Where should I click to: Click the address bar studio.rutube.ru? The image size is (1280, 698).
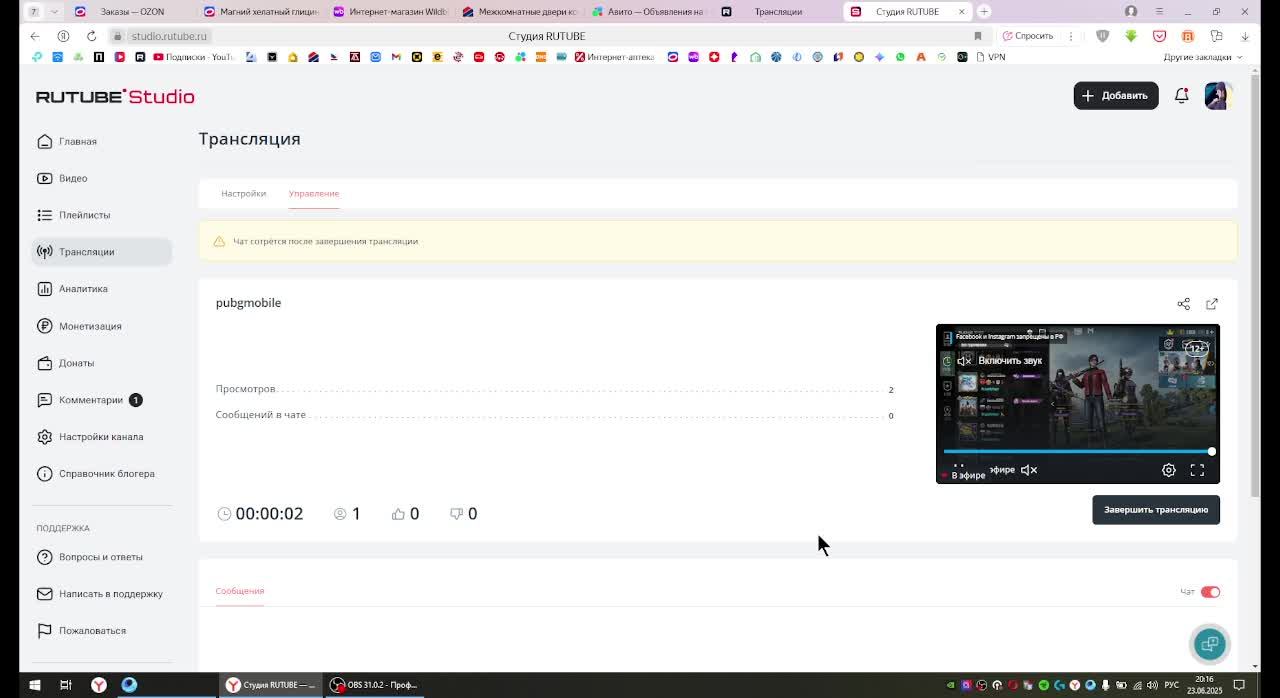[168, 36]
